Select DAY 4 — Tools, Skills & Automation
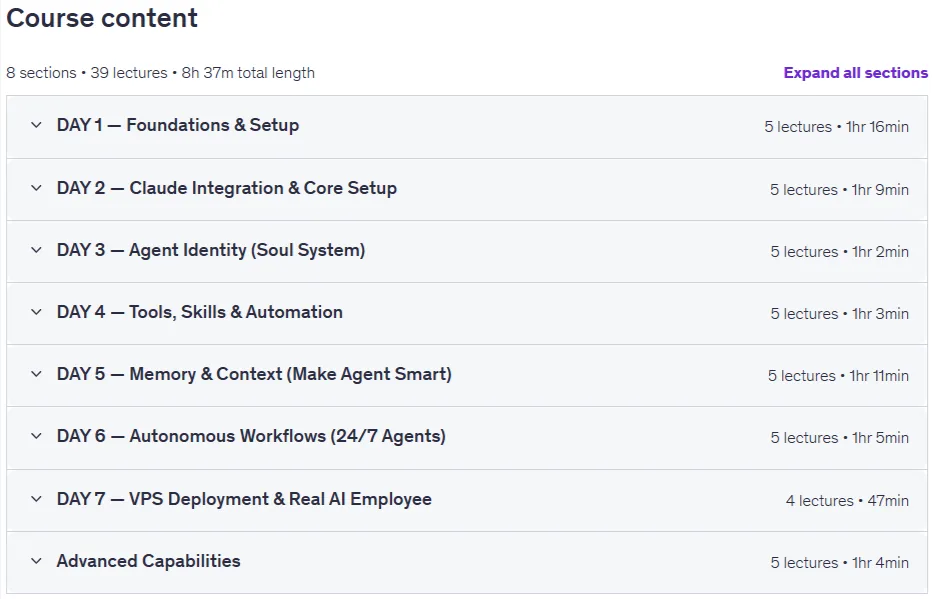The width and height of the screenshot is (932, 599). coord(200,312)
